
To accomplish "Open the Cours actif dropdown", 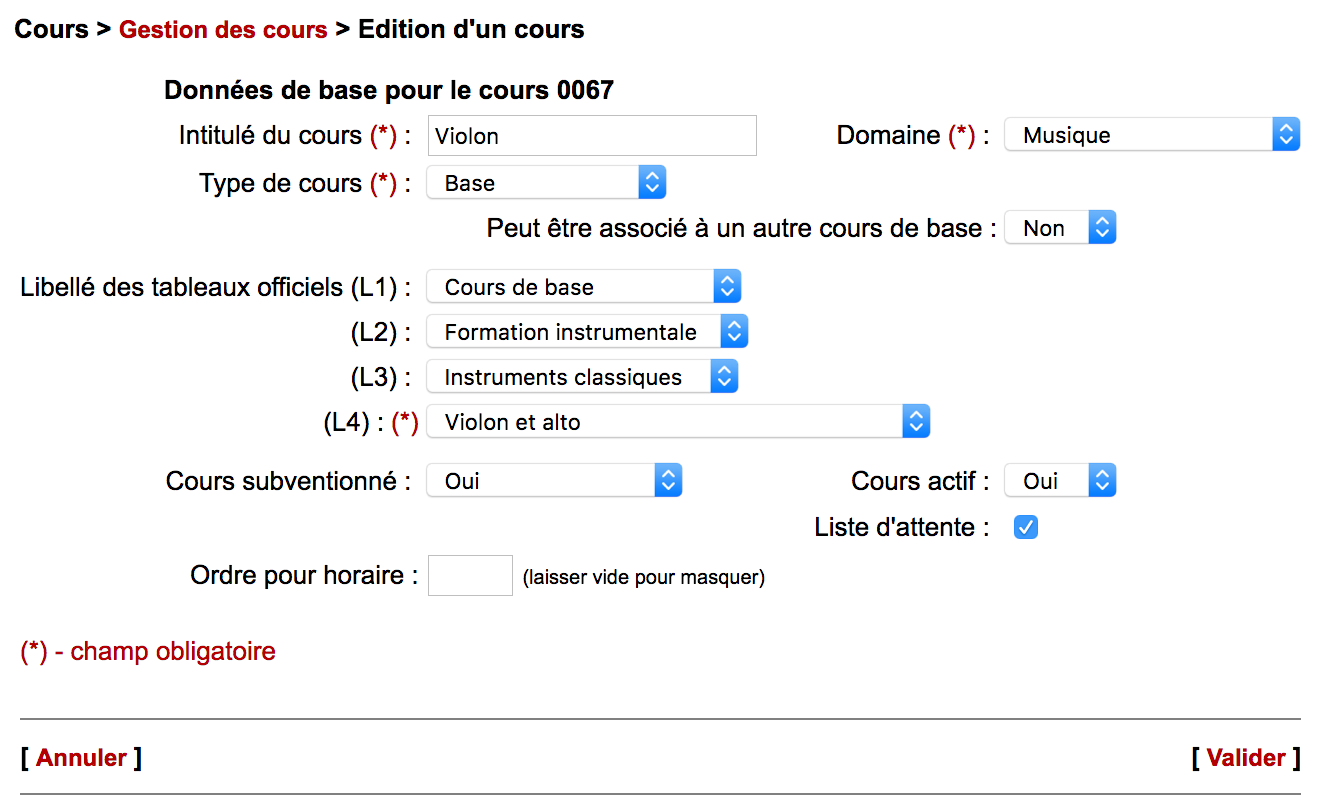I will tap(1059, 481).
